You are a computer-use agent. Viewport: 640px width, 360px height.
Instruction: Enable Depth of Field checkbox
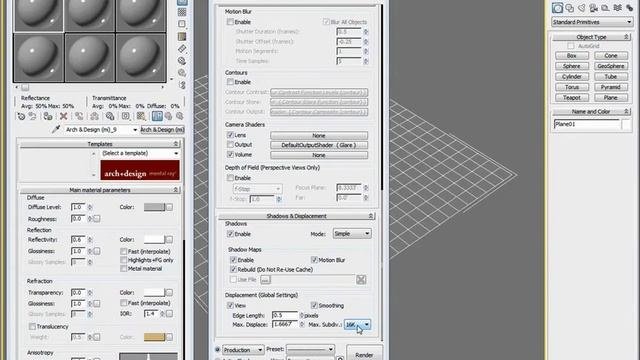[230, 178]
